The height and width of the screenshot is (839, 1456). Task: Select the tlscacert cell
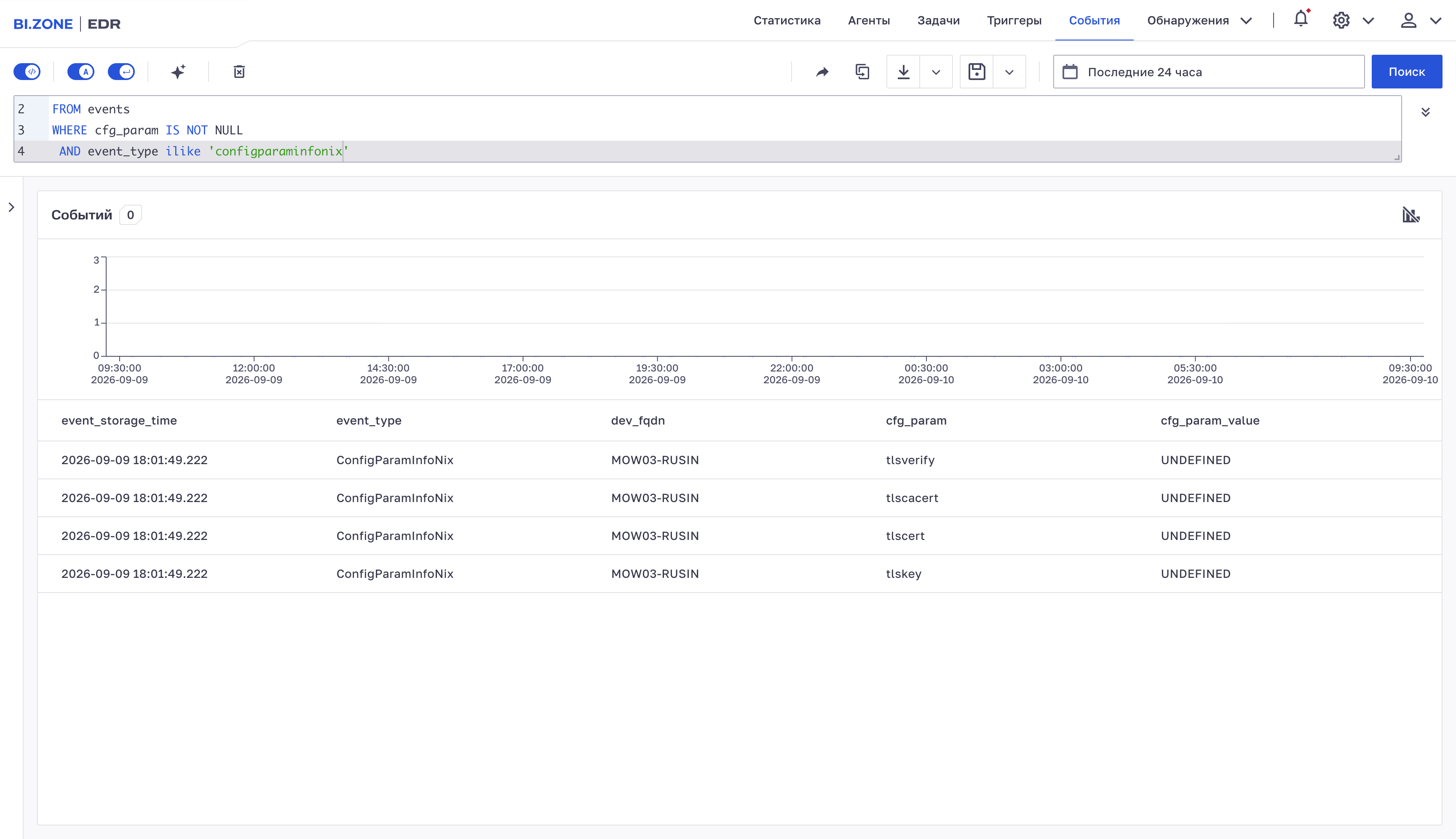point(912,498)
